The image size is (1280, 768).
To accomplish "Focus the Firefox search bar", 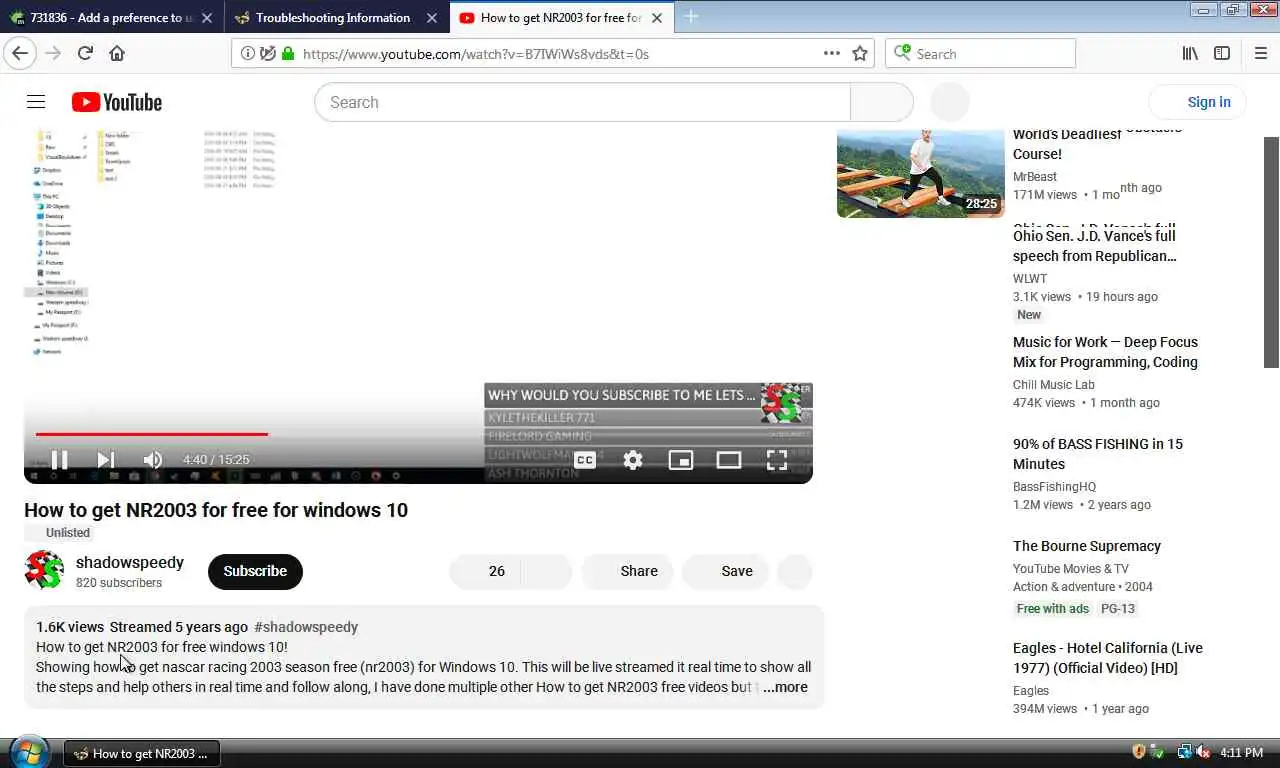I will click(x=980, y=54).
